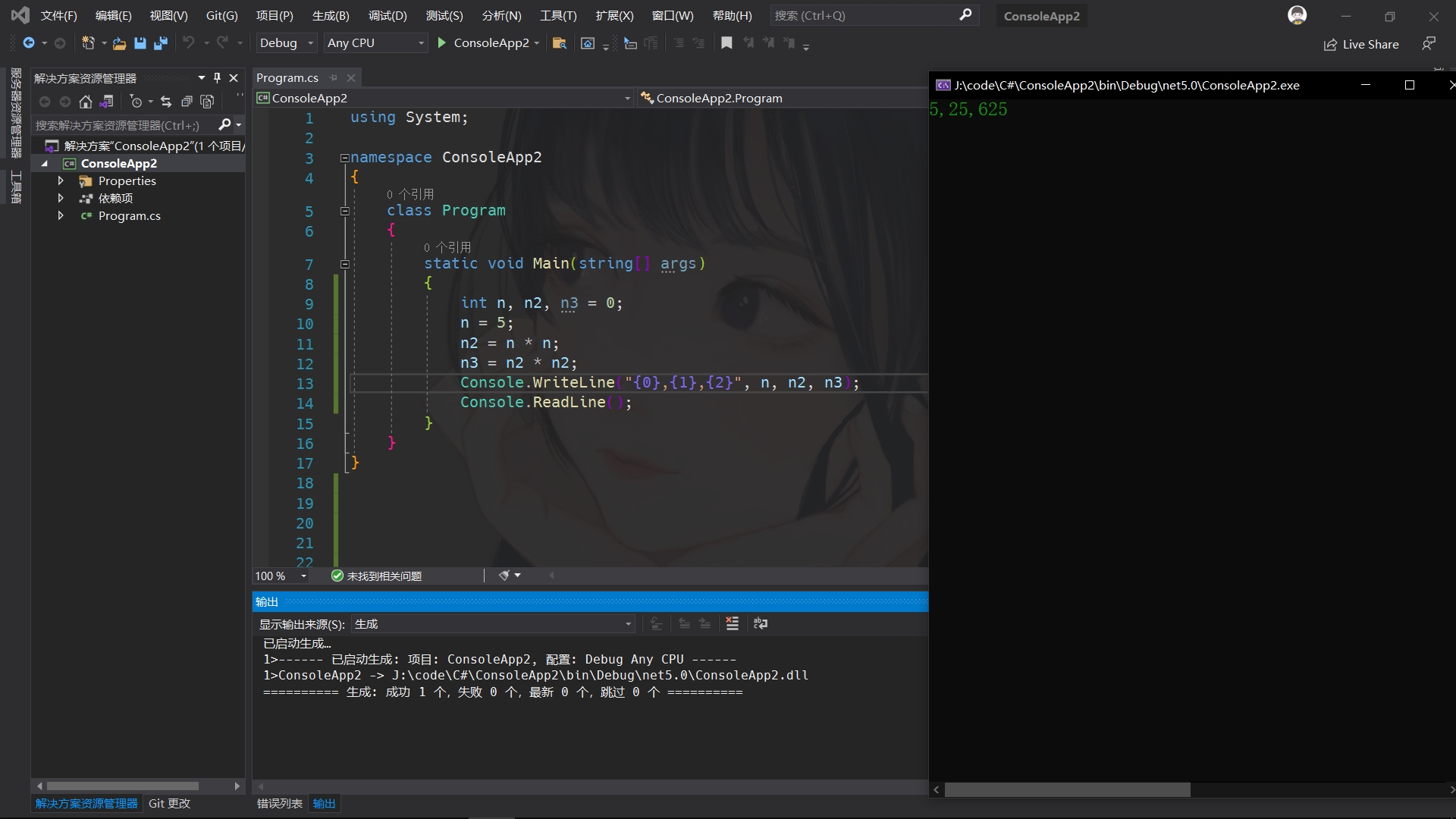The image size is (1456, 819).
Task: Clear all output with the clear icon
Action: (x=732, y=623)
